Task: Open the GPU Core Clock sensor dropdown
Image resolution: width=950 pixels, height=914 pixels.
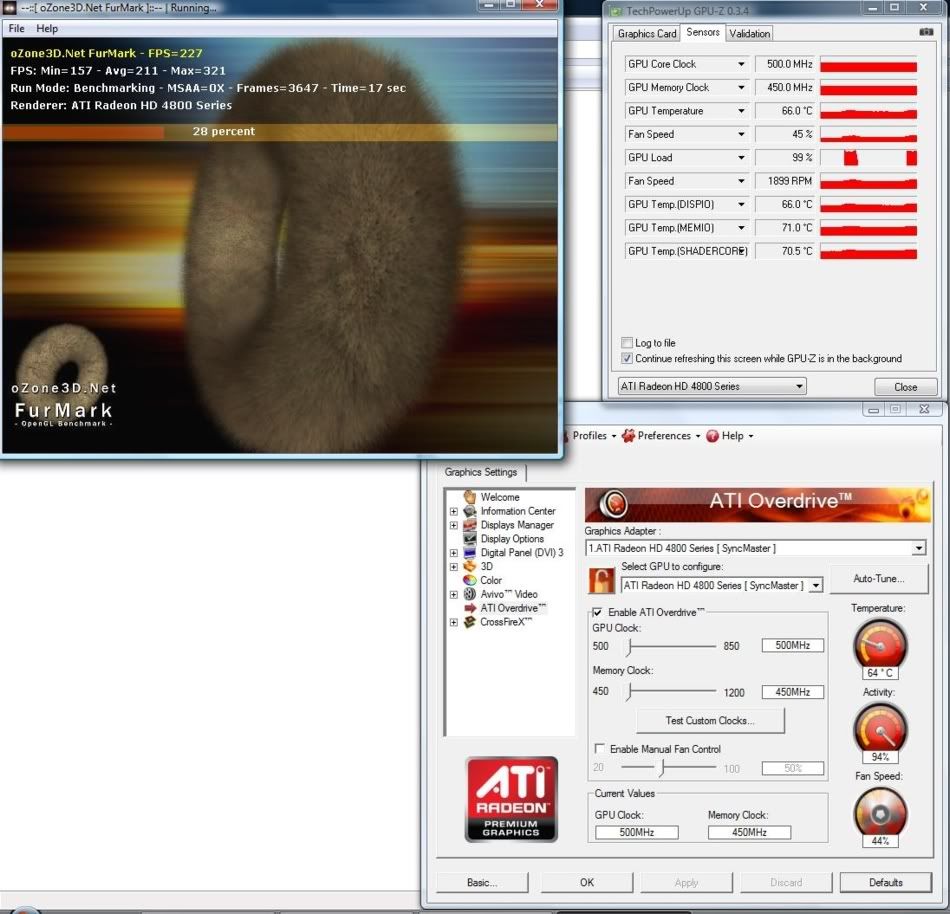Action: pyautogui.click(x=741, y=64)
